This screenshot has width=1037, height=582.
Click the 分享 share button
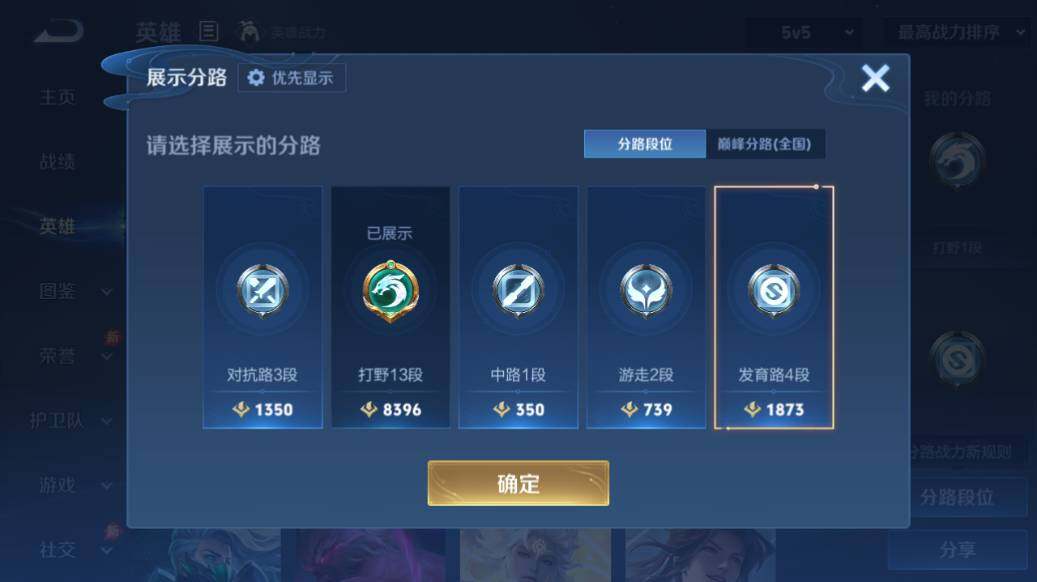click(x=957, y=550)
